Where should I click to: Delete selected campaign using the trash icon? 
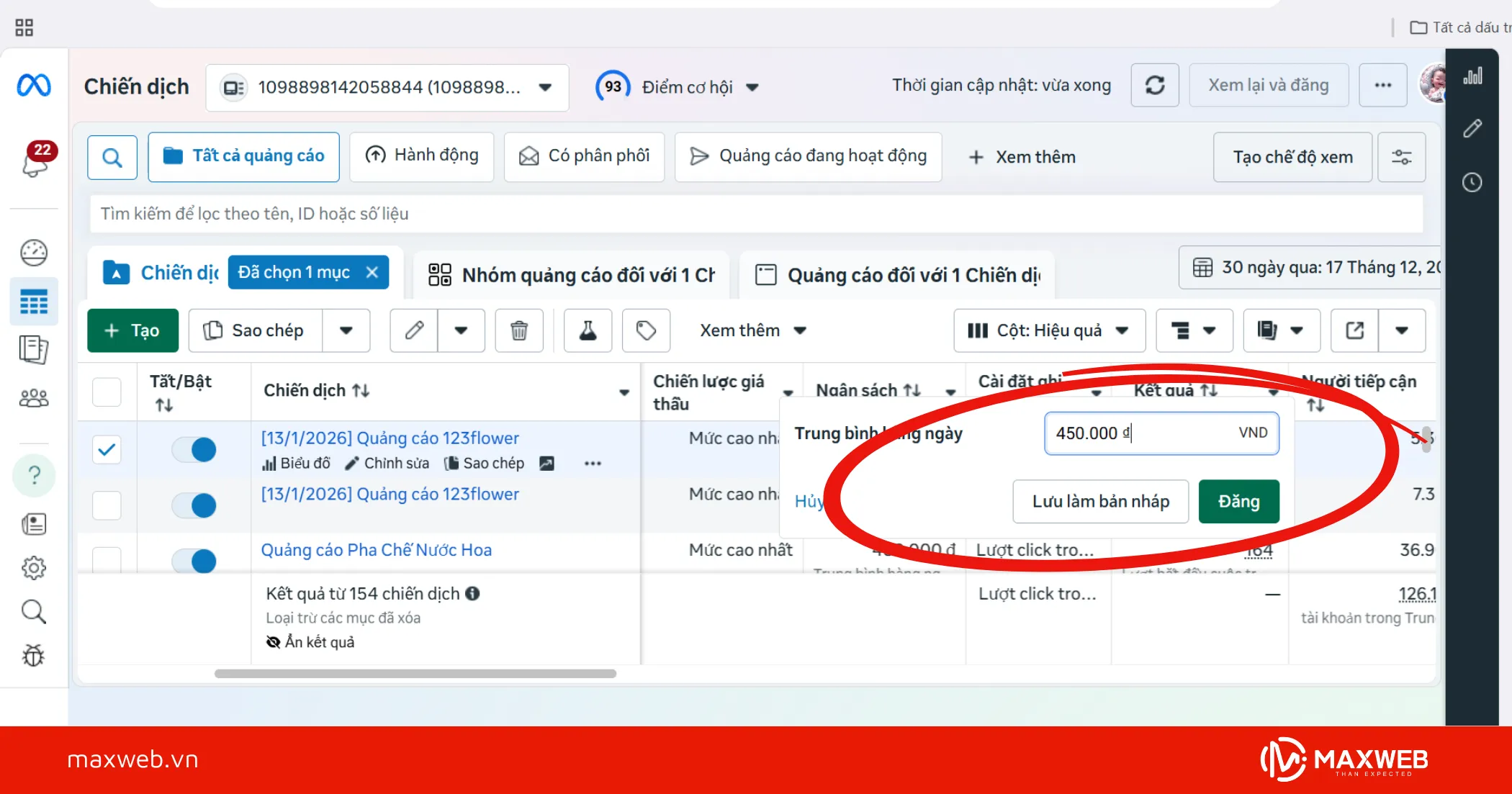[x=518, y=330]
